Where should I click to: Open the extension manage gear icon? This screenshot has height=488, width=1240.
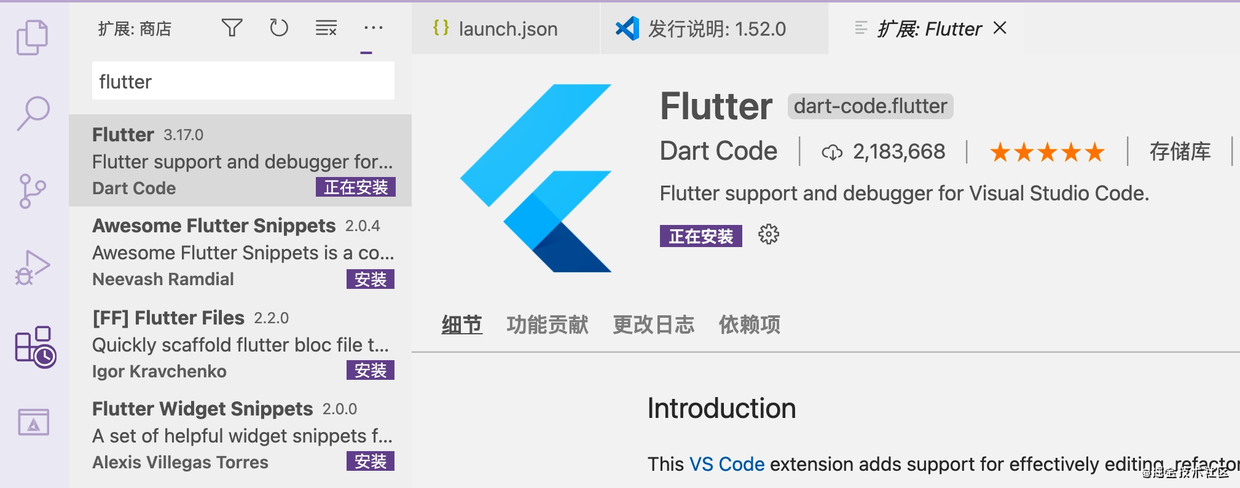(768, 235)
